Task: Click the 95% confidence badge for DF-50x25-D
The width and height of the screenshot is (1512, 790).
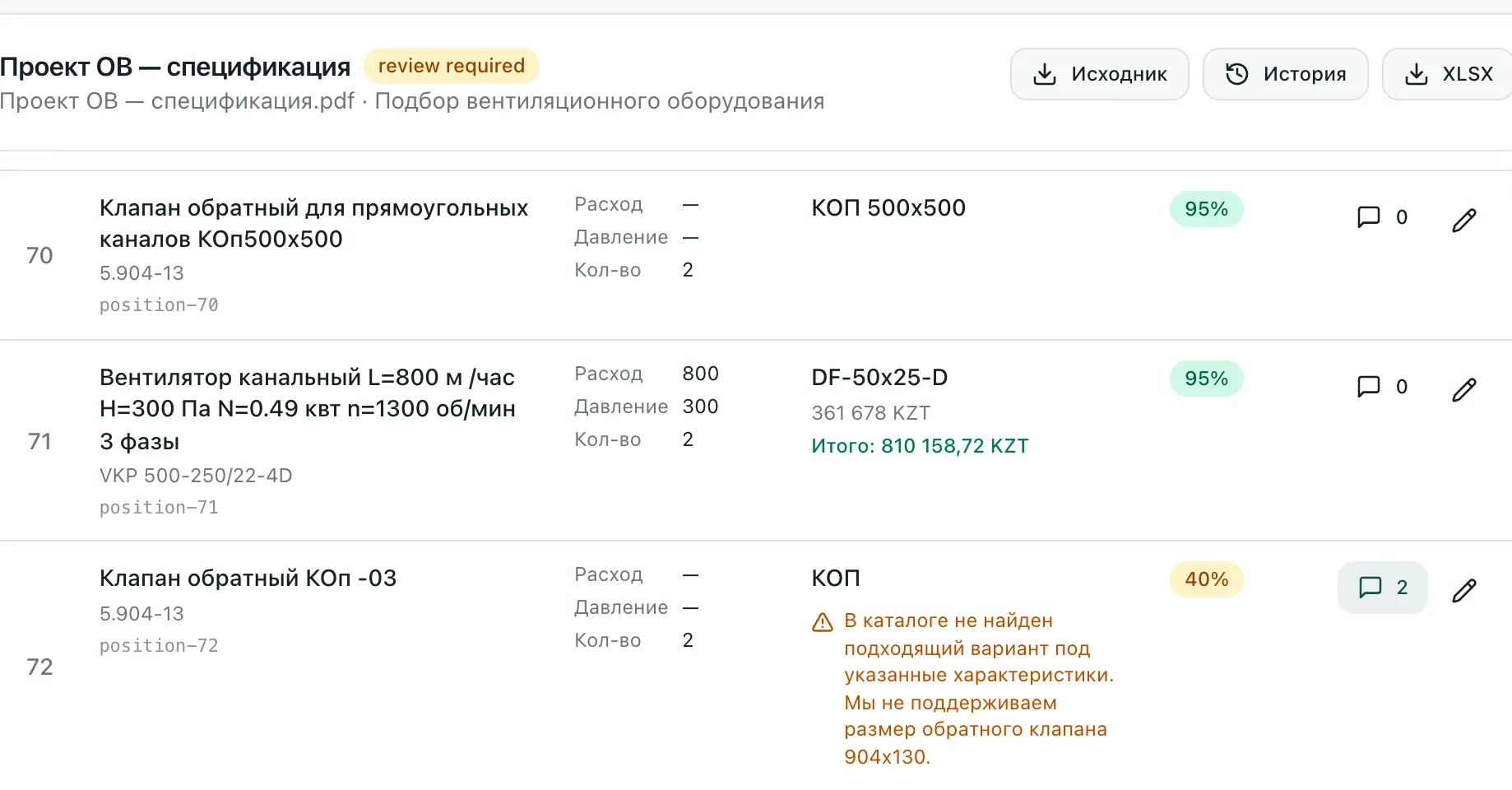Action: tap(1206, 379)
